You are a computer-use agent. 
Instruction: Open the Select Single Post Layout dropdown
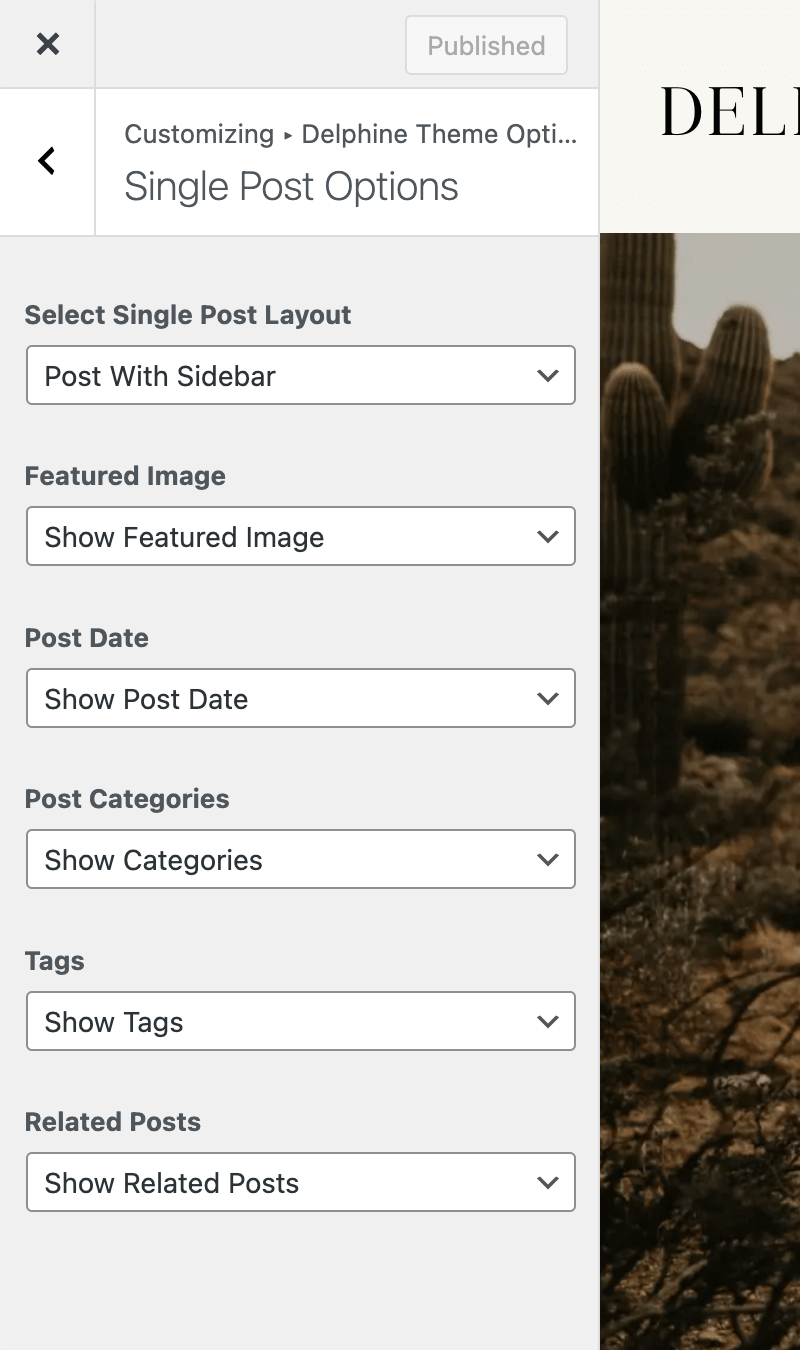point(300,376)
